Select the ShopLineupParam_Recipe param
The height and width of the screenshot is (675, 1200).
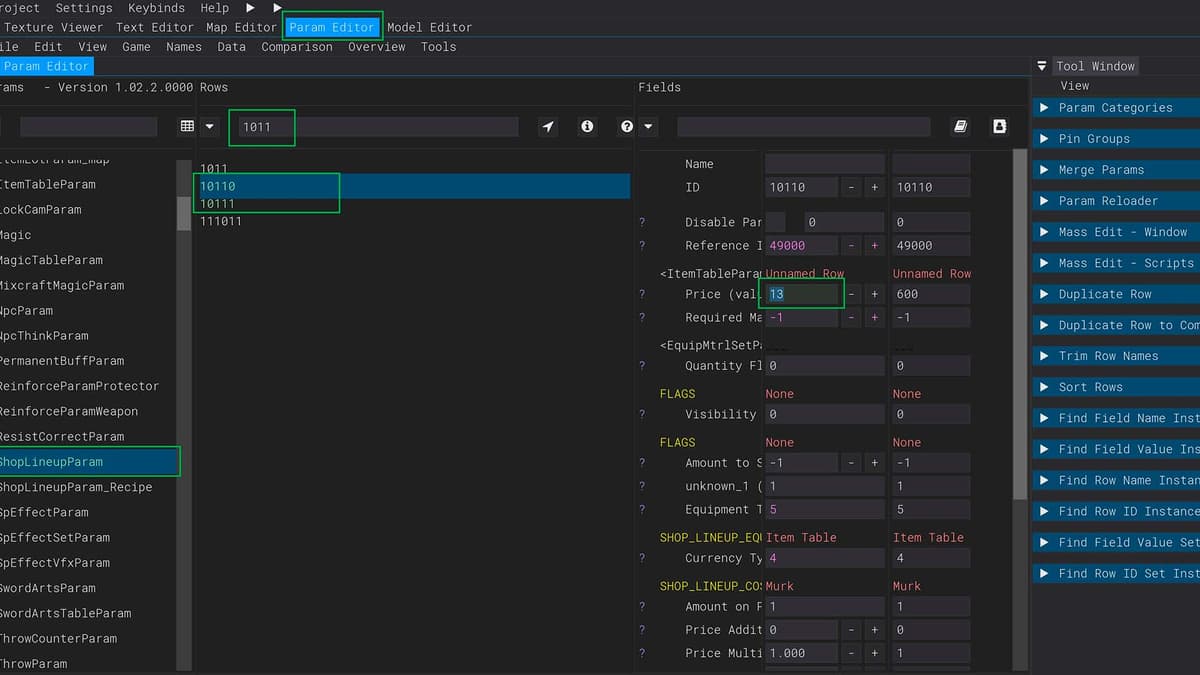coord(76,487)
